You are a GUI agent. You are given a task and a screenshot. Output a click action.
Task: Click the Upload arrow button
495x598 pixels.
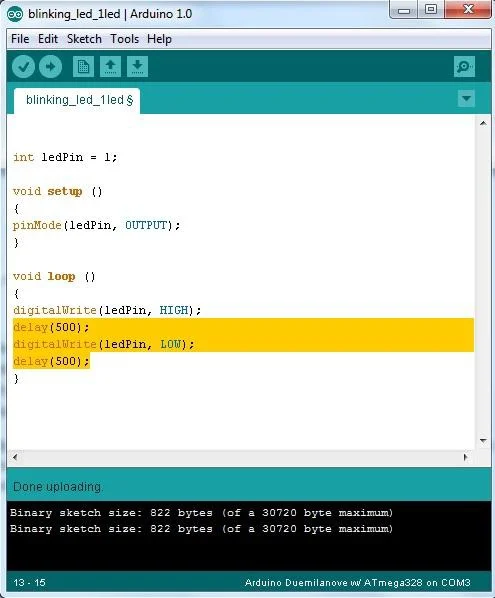(50, 67)
